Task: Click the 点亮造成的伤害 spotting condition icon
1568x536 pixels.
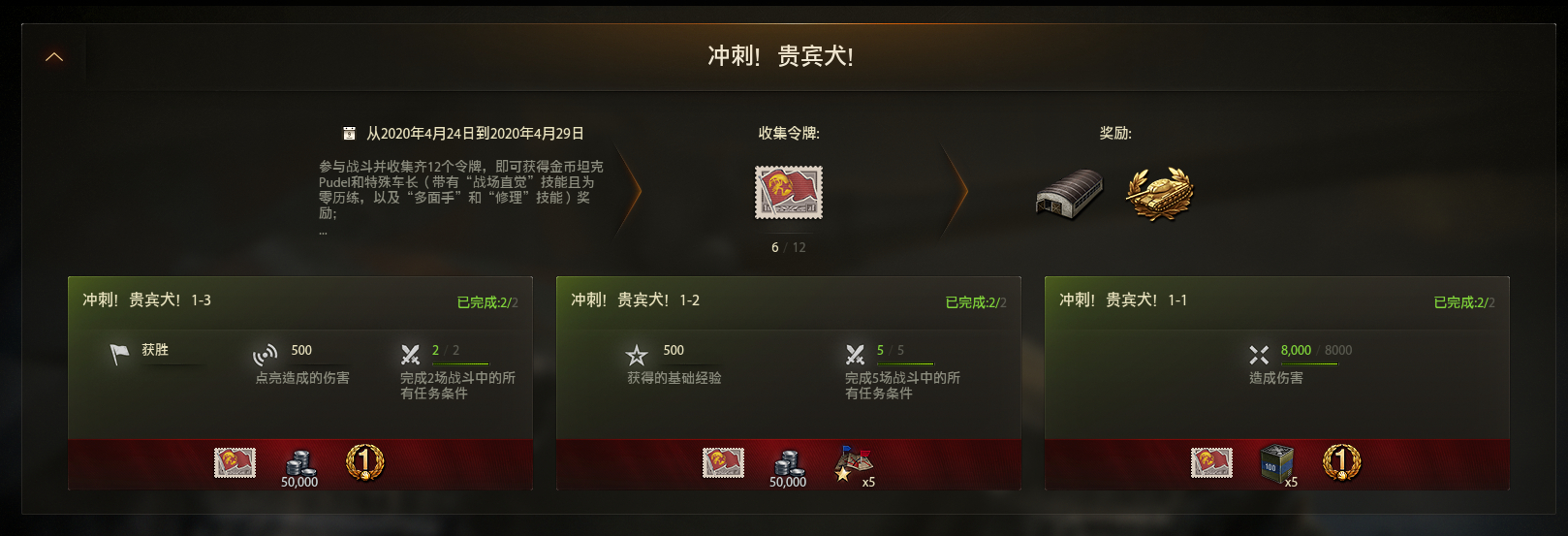Action: click(x=265, y=355)
